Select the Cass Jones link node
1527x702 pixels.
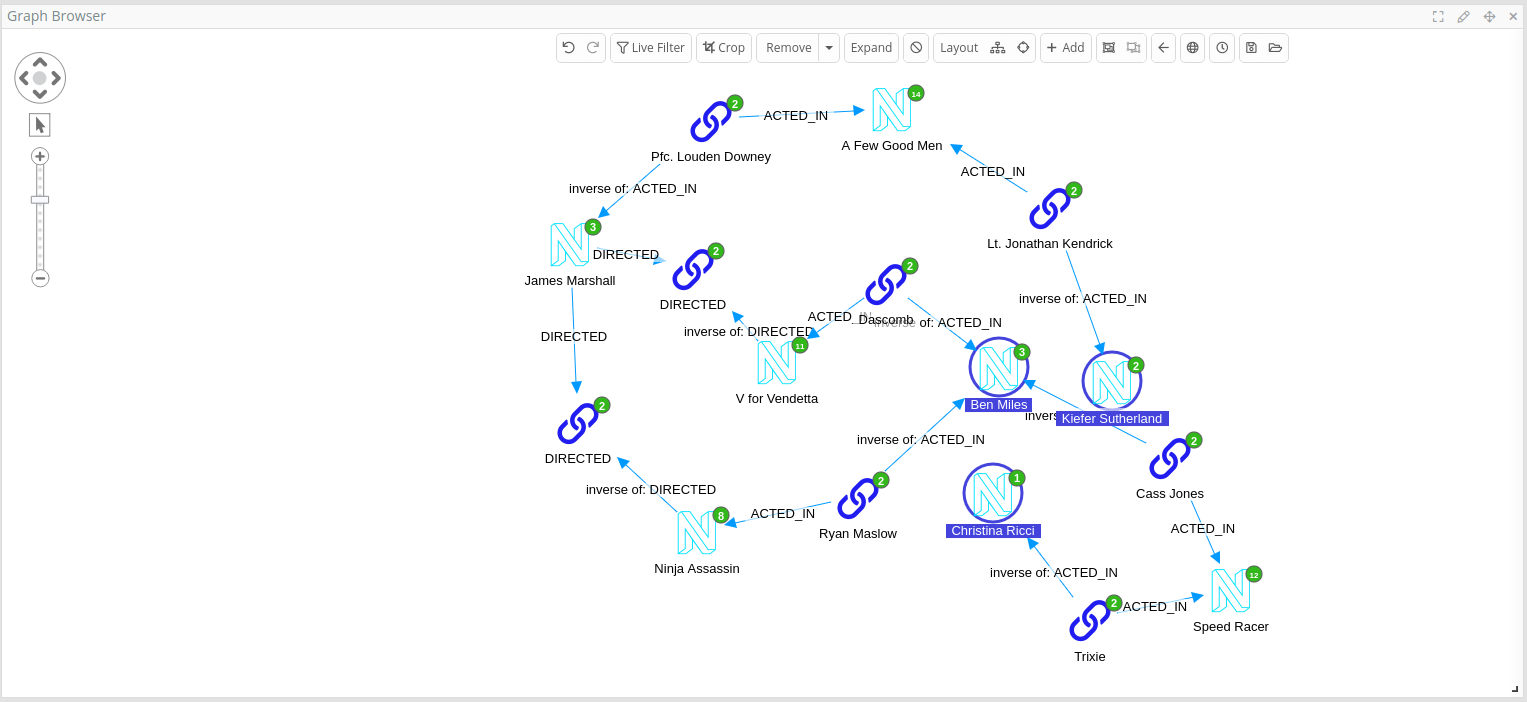click(1170, 459)
